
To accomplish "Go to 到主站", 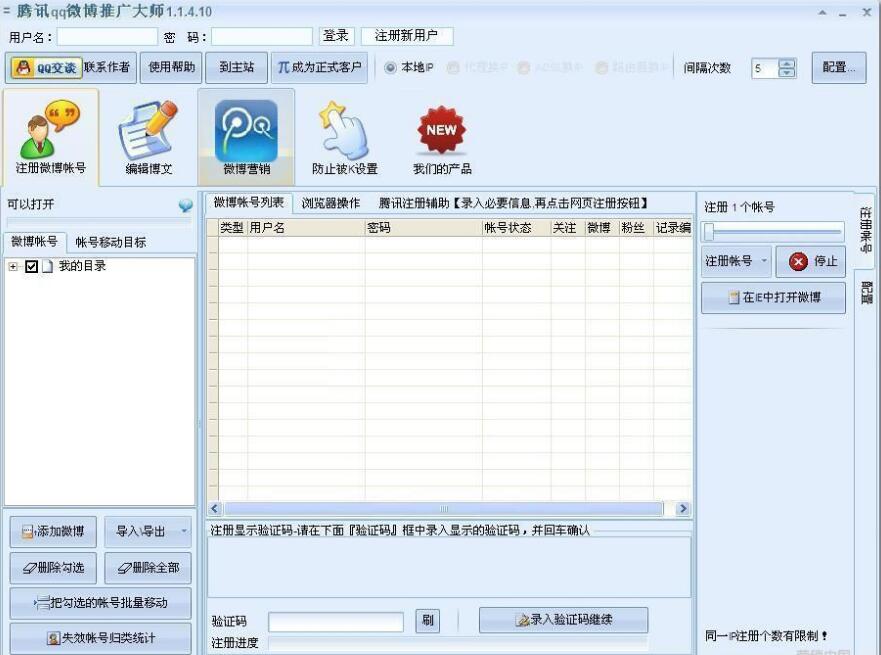I will [x=237, y=67].
